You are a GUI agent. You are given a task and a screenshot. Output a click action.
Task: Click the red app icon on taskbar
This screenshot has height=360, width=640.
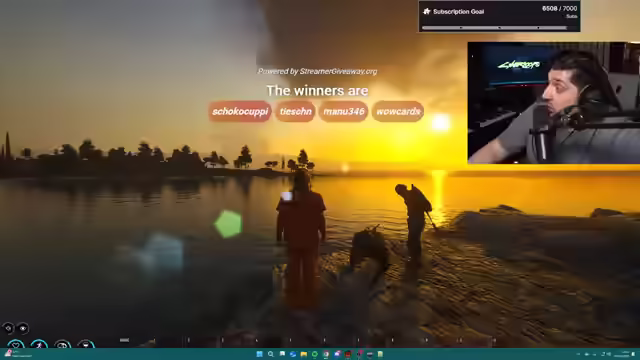pos(348,354)
